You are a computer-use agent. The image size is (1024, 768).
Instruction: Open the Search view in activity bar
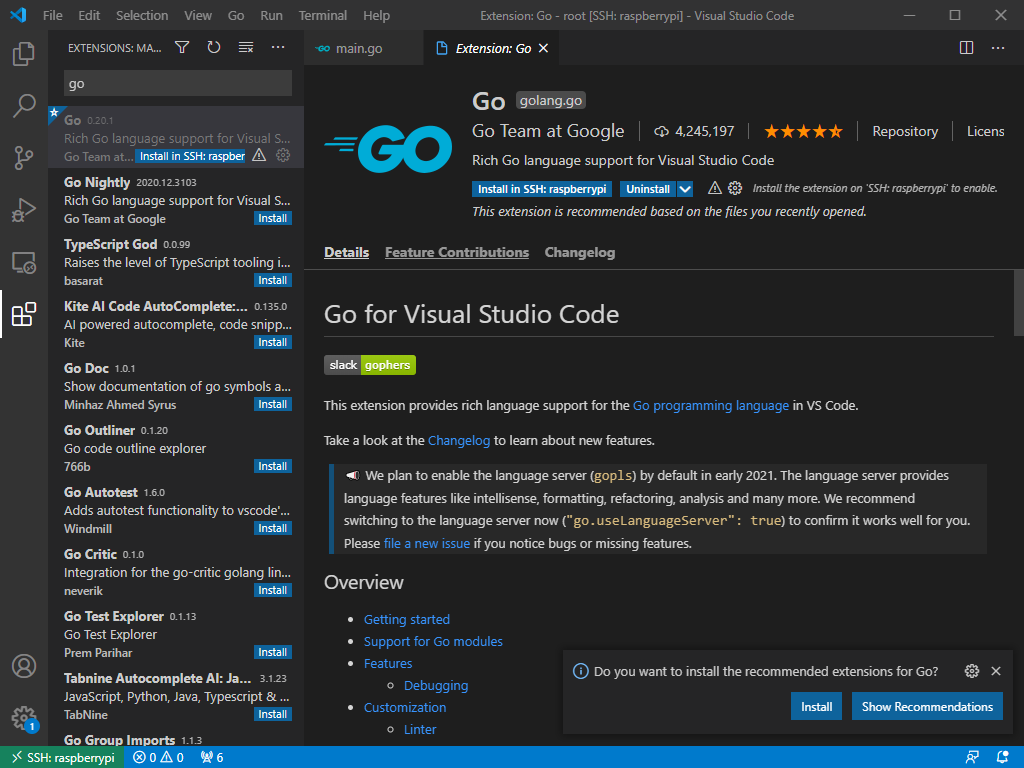pyautogui.click(x=24, y=105)
